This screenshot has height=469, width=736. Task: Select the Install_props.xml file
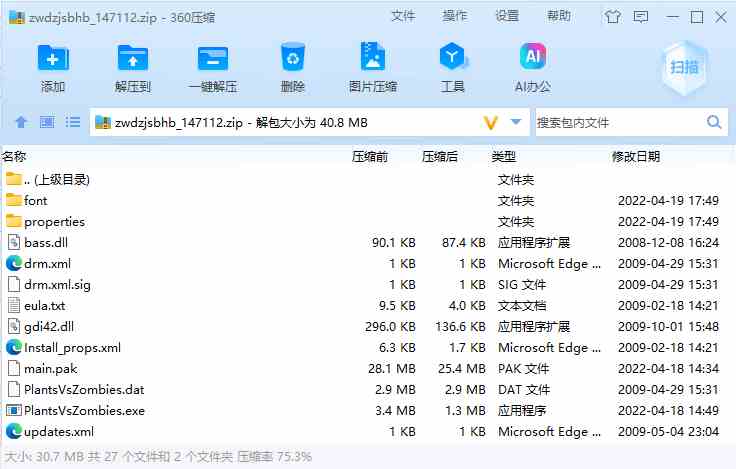(368, 347)
